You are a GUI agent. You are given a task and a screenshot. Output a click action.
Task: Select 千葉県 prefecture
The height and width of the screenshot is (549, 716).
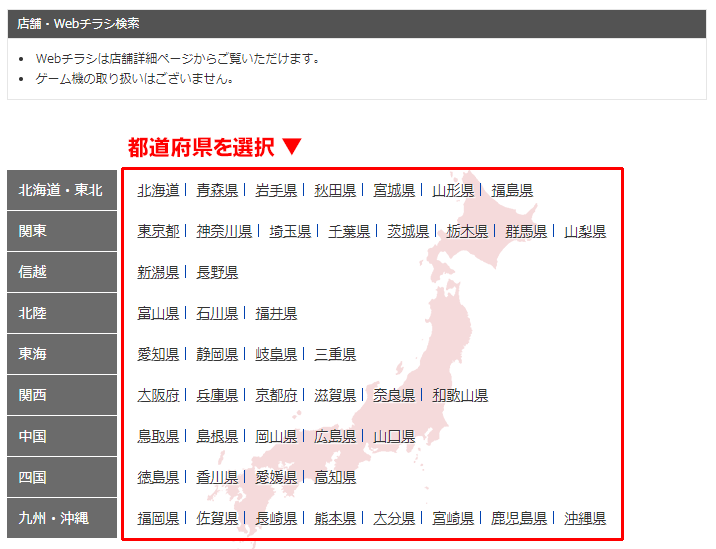coord(349,232)
